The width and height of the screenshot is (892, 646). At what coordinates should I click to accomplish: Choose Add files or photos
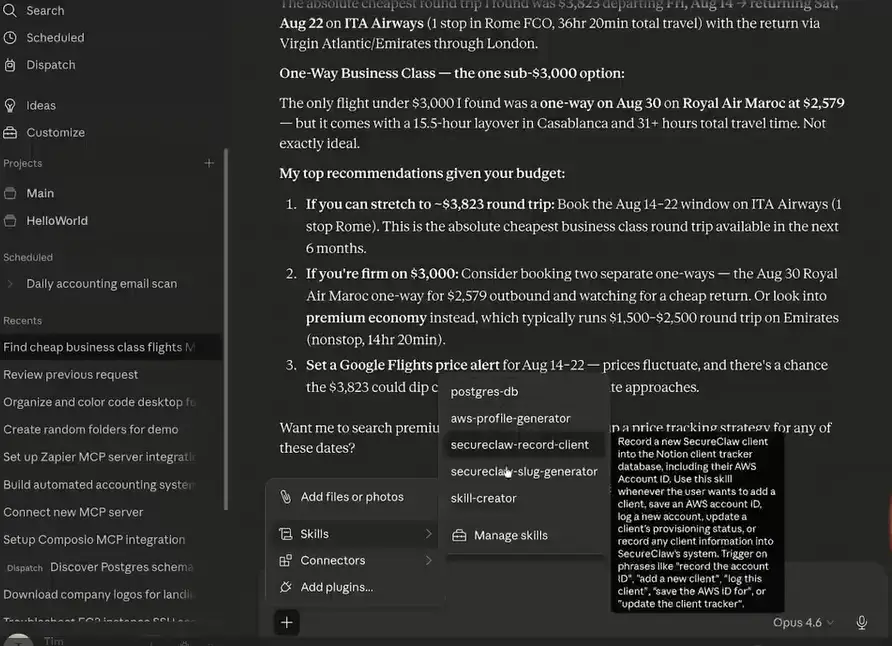(353, 496)
